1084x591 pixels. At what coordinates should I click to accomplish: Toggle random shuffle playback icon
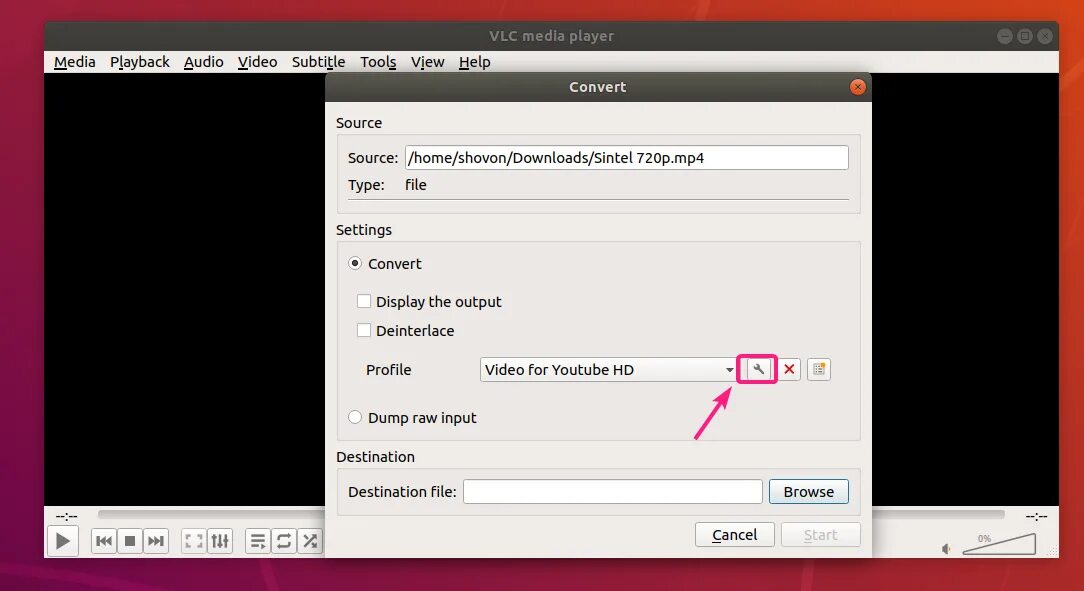tap(310, 541)
